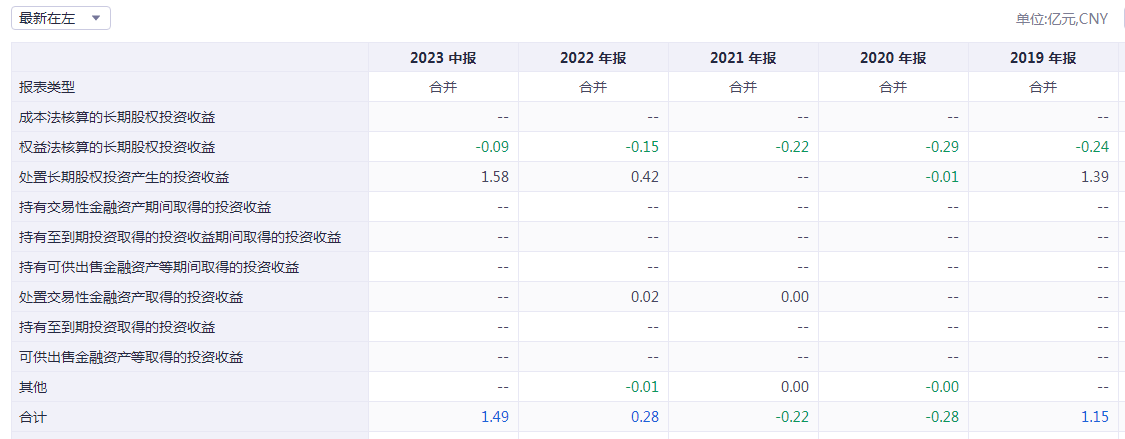
Task: Click the 1.58 value cell
Action: pyautogui.click(x=495, y=177)
